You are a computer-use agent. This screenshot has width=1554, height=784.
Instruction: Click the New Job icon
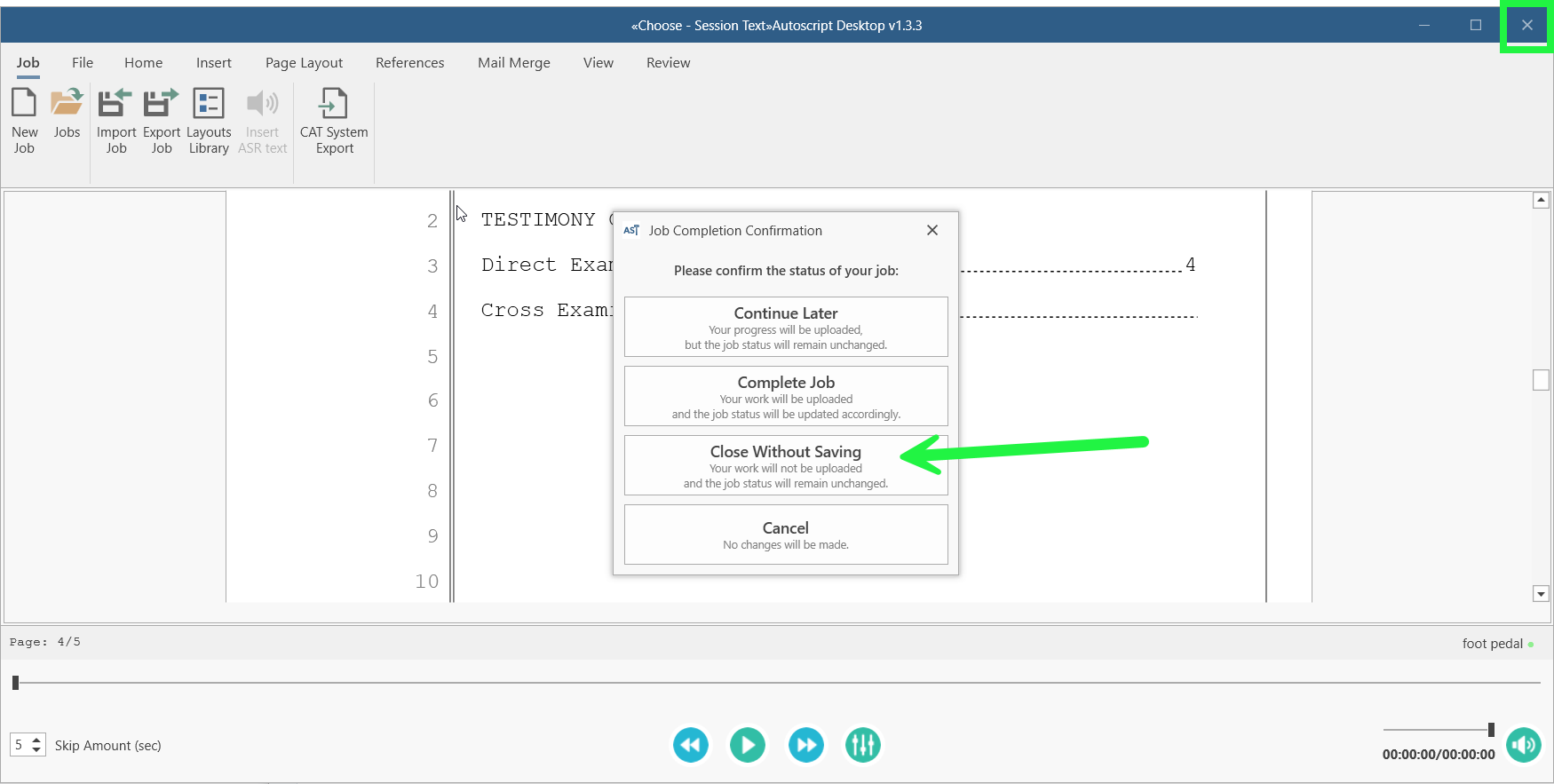[24, 104]
